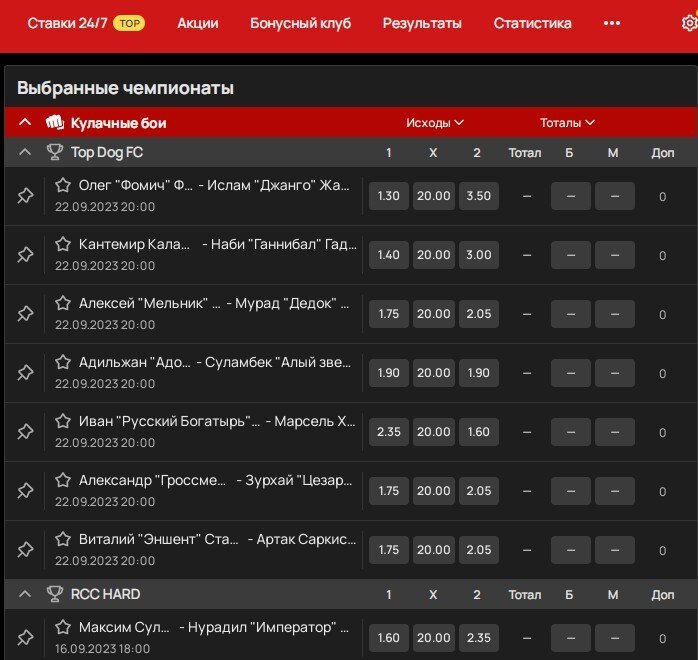Pin the Иван "Русский Богатырь" fight row
The image size is (698, 660).
pyautogui.click(x=25, y=432)
